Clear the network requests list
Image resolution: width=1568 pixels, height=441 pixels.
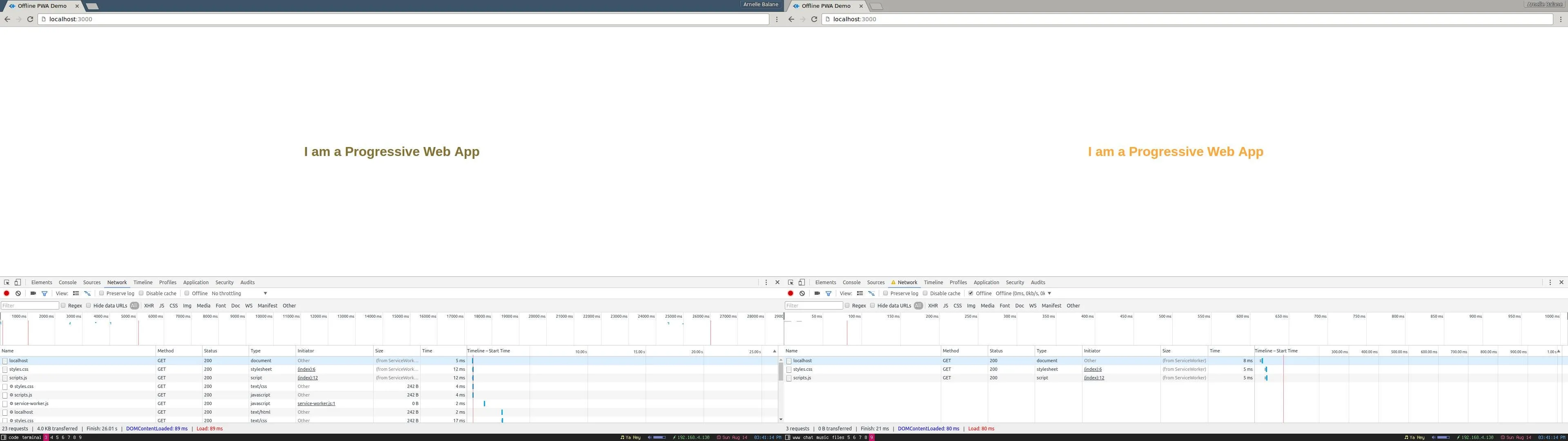tap(18, 293)
